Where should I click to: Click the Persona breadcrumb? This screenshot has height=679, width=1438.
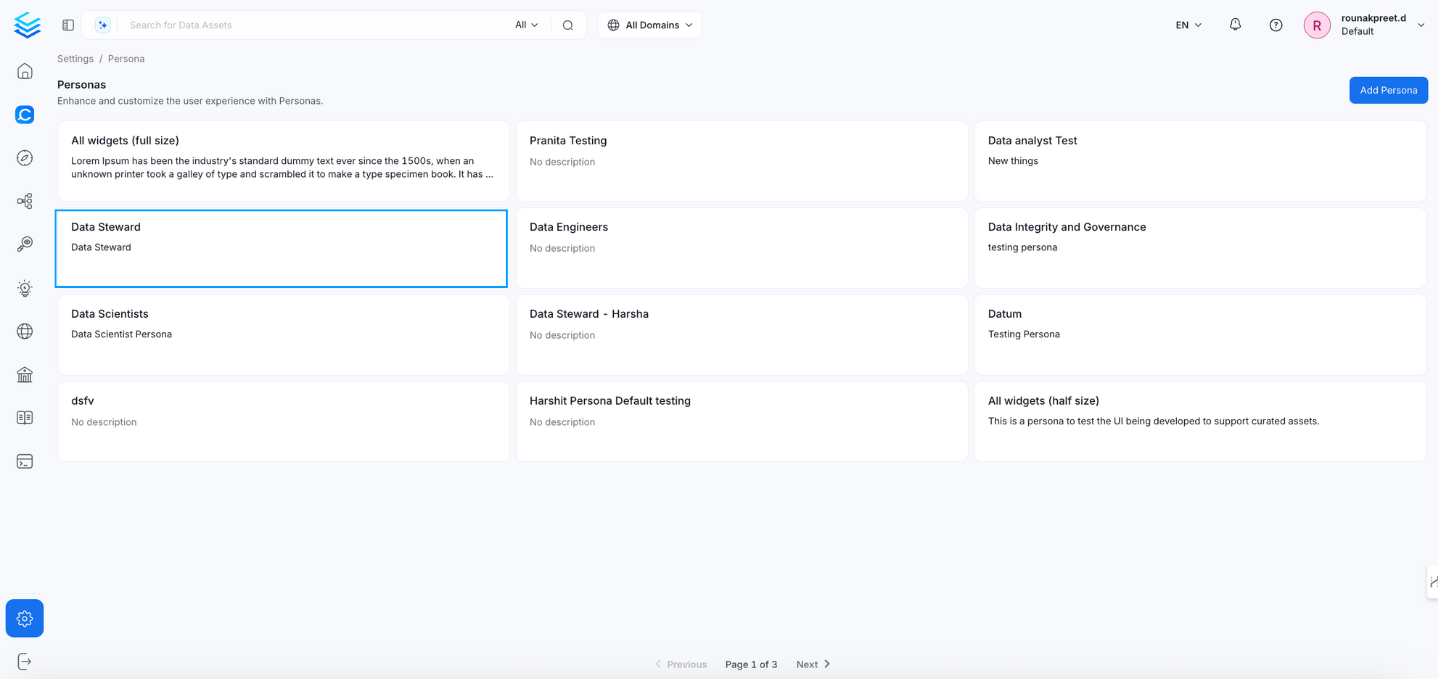pyautogui.click(x=126, y=59)
